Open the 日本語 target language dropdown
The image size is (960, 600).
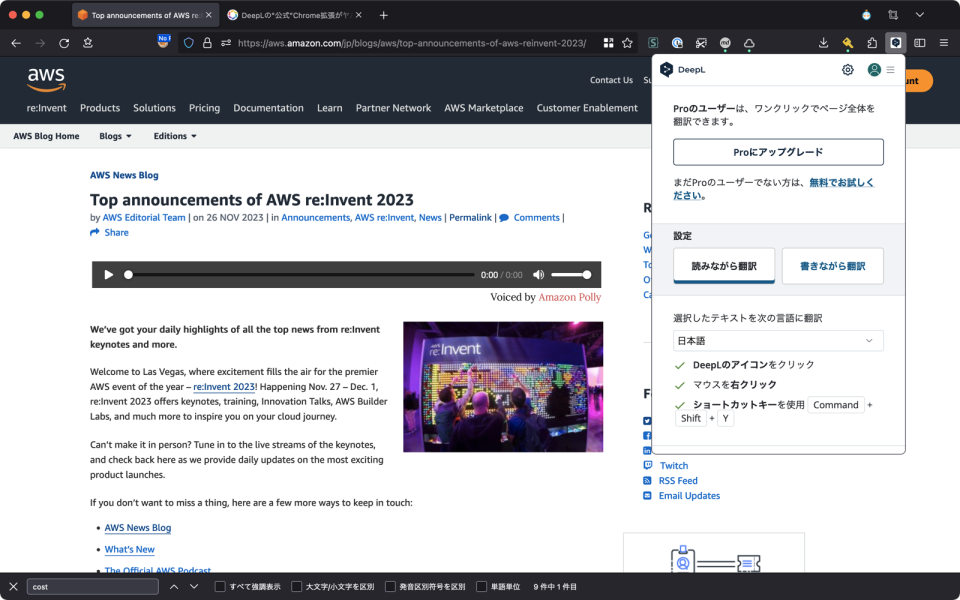pos(779,340)
